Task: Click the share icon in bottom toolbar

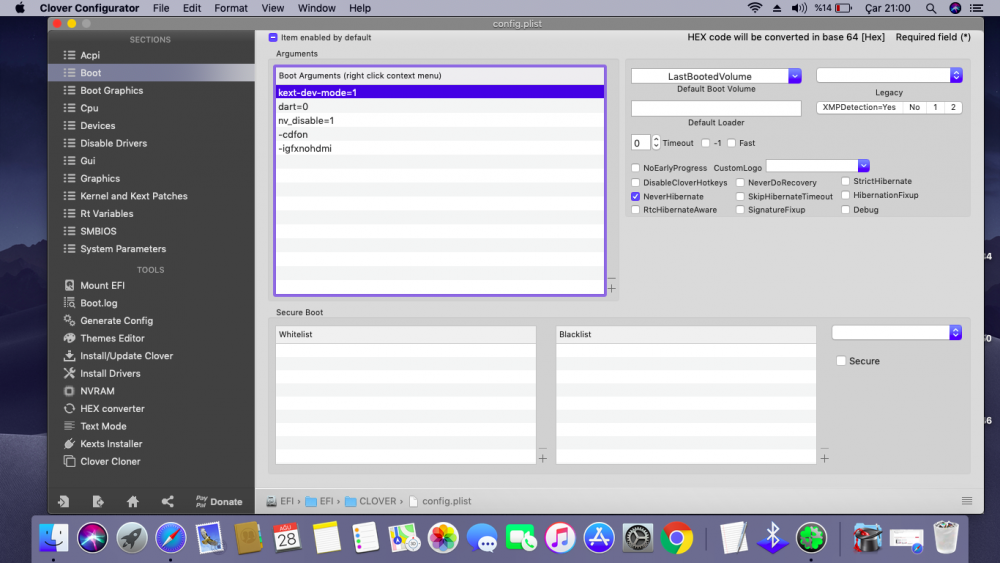Action: (x=167, y=502)
